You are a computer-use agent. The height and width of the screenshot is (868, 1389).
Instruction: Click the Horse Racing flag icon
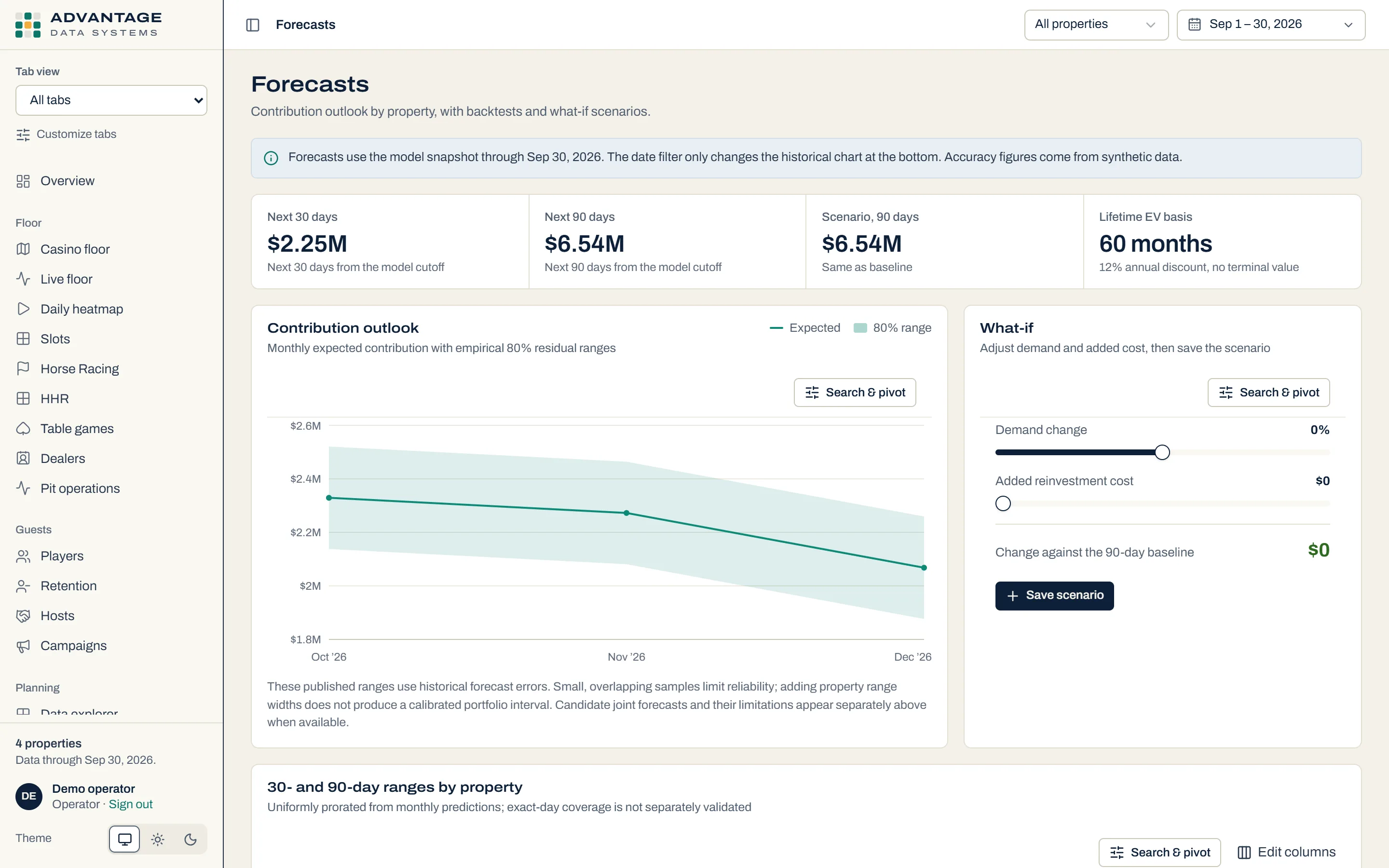pyautogui.click(x=23, y=368)
